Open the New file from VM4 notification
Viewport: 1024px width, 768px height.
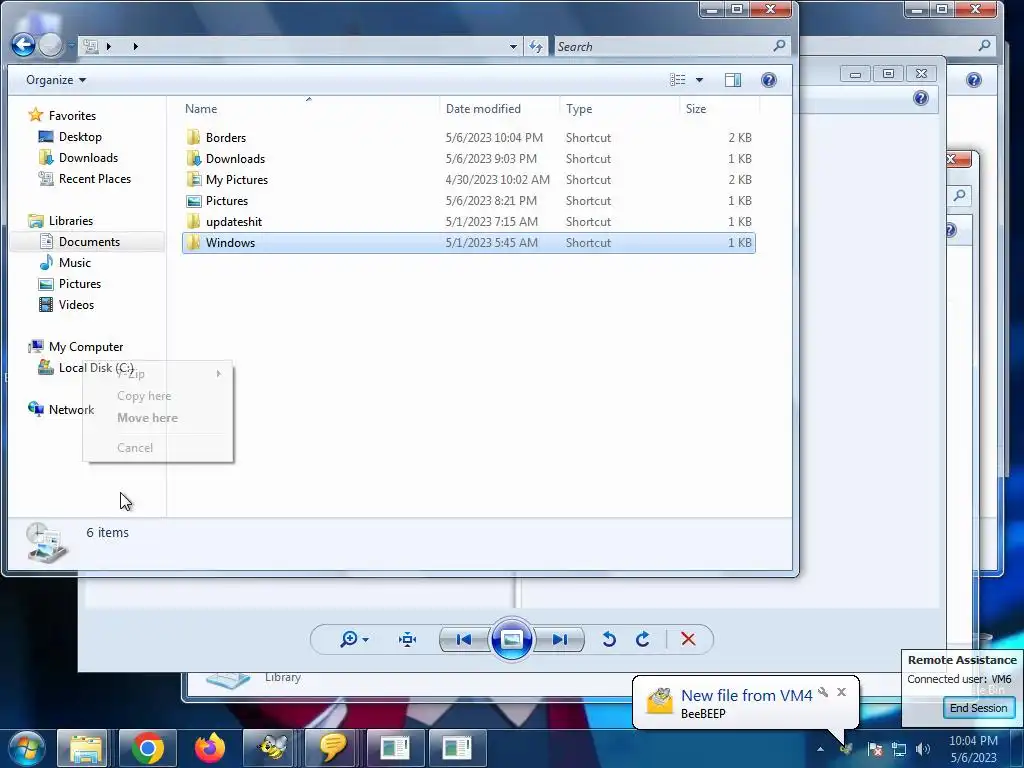click(x=746, y=696)
